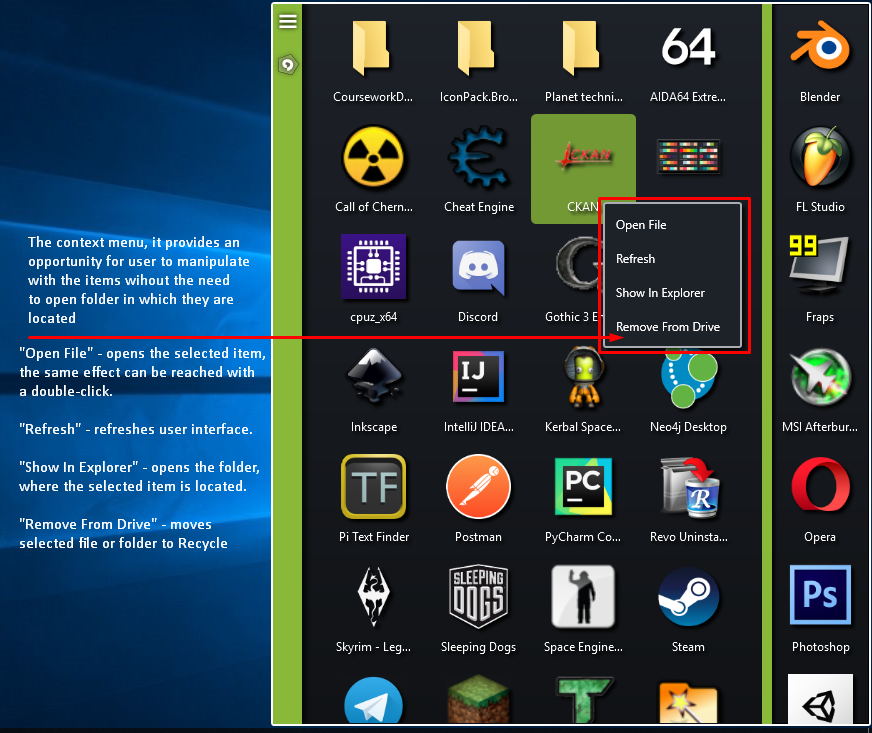The width and height of the screenshot is (872, 733).
Task: Open the hamburger menu icon
Action: point(288,21)
